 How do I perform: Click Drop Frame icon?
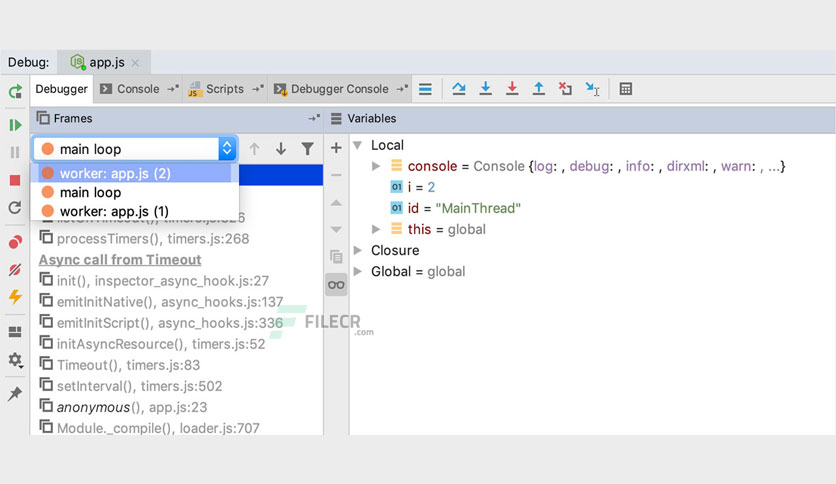(565, 88)
